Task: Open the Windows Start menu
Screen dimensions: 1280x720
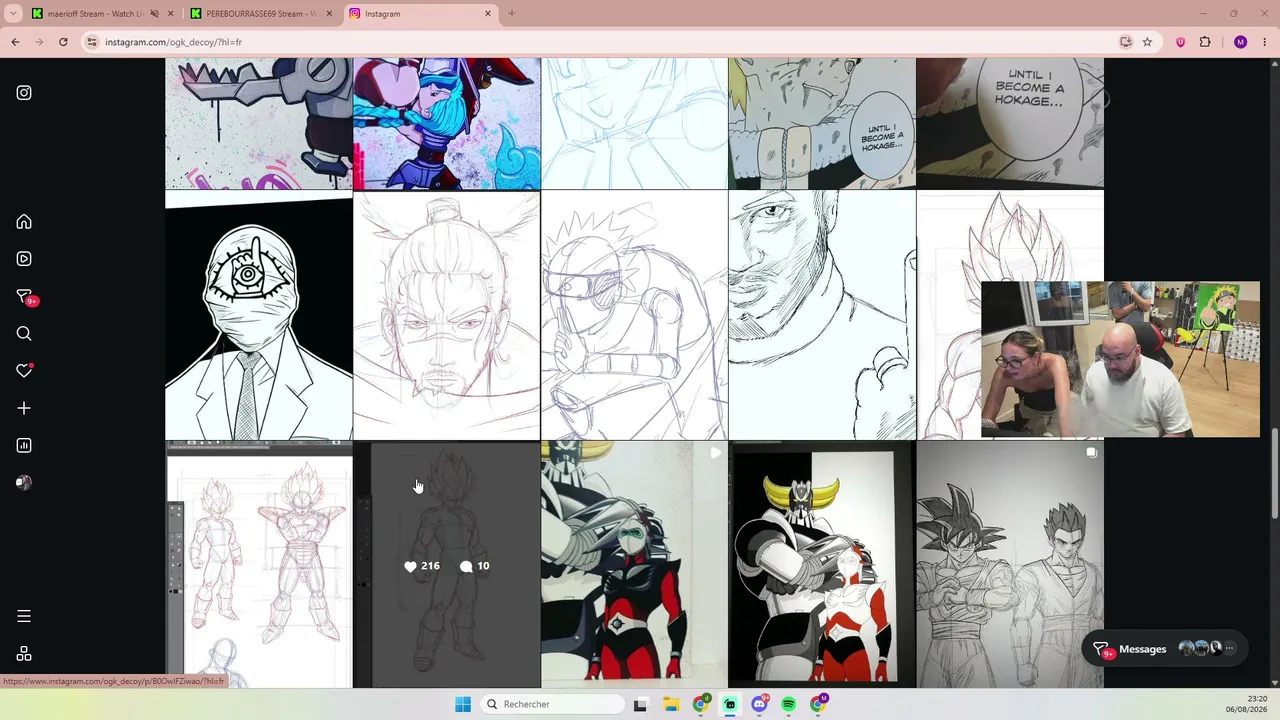Action: [463, 704]
